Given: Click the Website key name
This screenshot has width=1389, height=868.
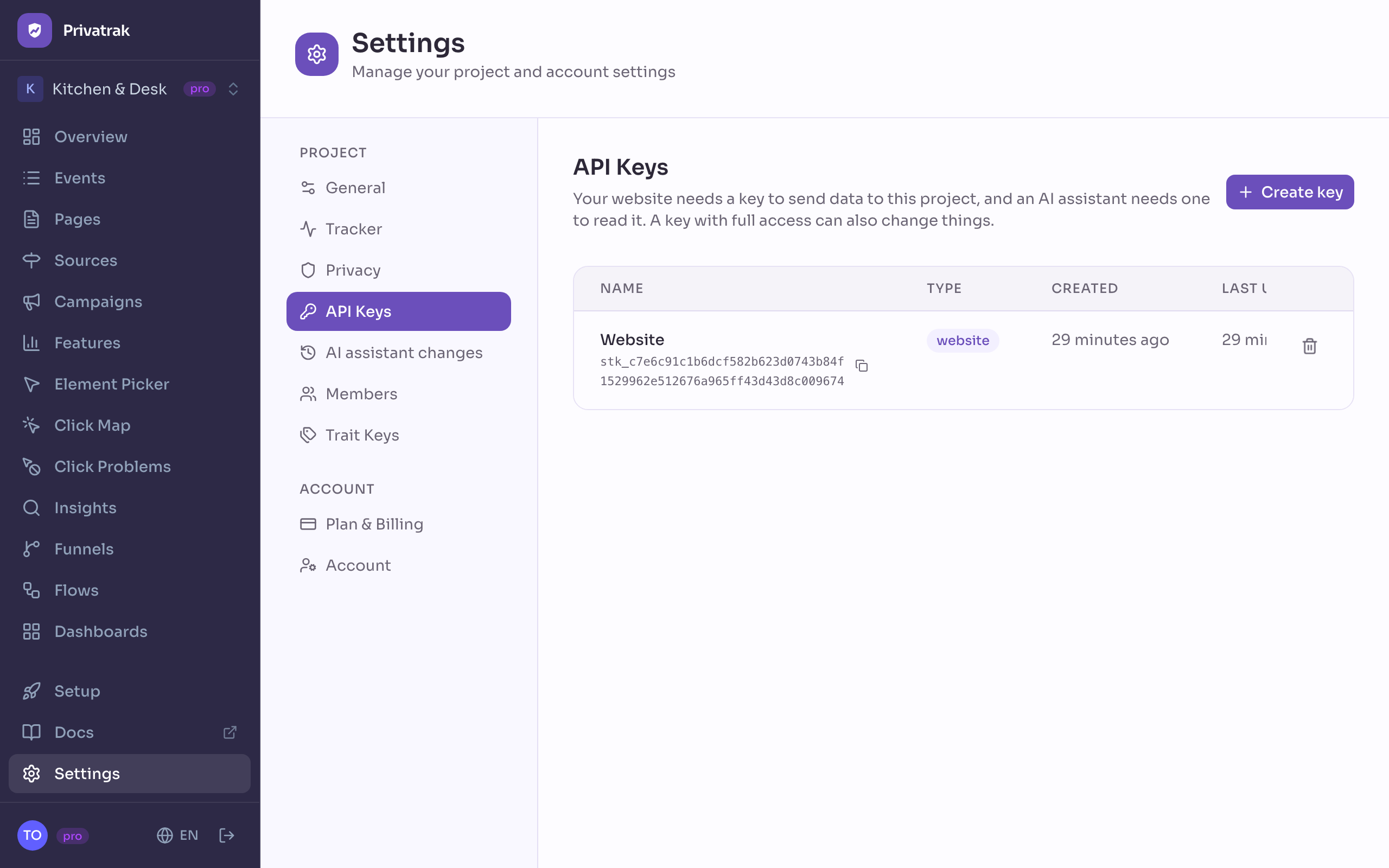Looking at the screenshot, I should pyautogui.click(x=632, y=340).
